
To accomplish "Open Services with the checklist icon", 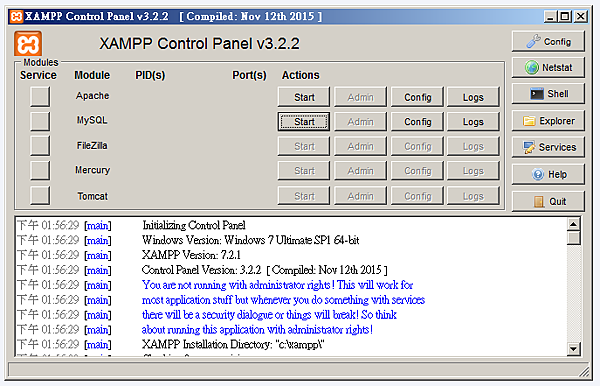I will (548, 147).
